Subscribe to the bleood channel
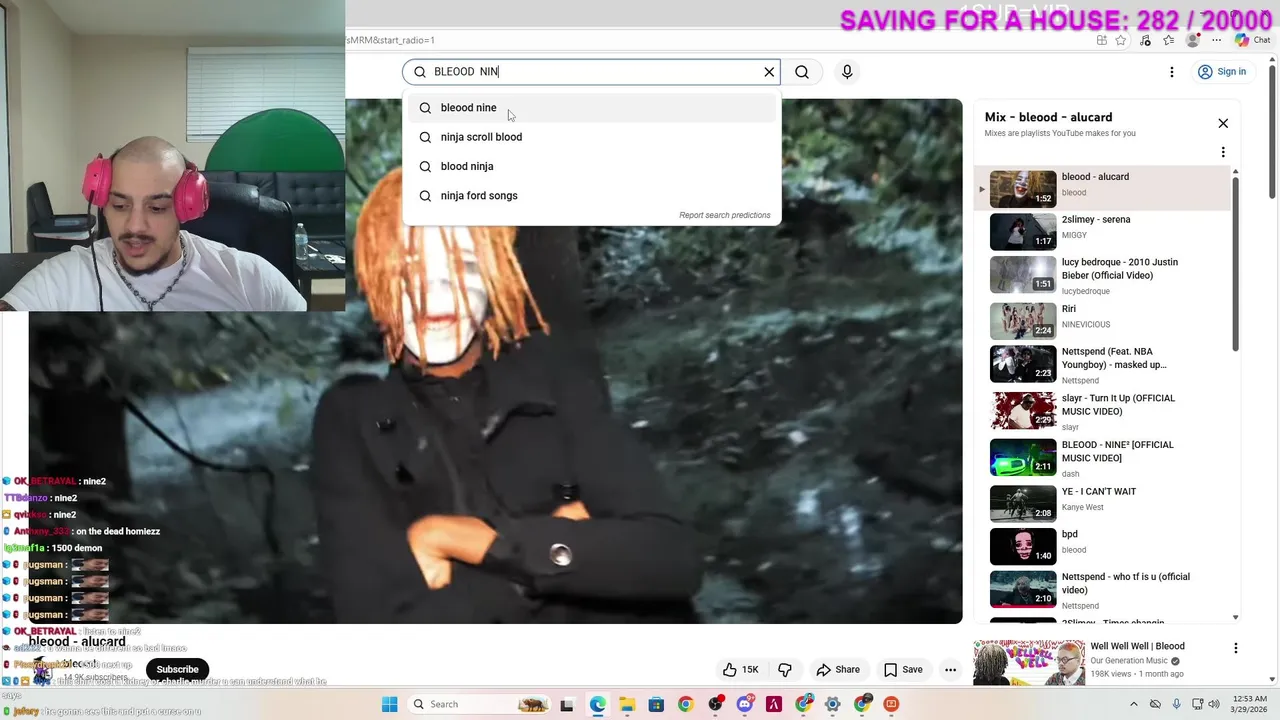Screen dimensions: 1280x720 click(x=177, y=670)
